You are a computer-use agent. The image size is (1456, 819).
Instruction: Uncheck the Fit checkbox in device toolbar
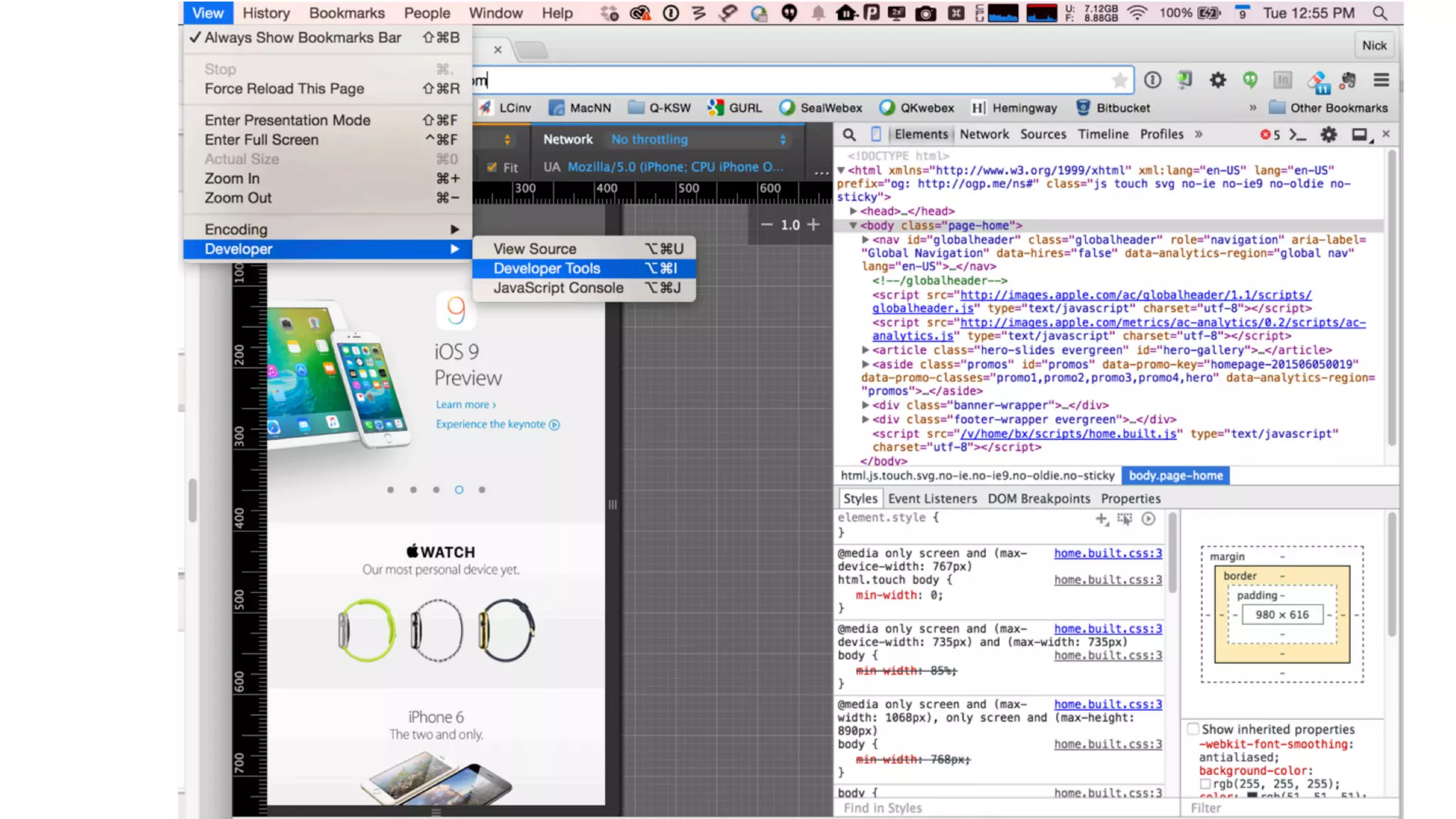coord(492,168)
